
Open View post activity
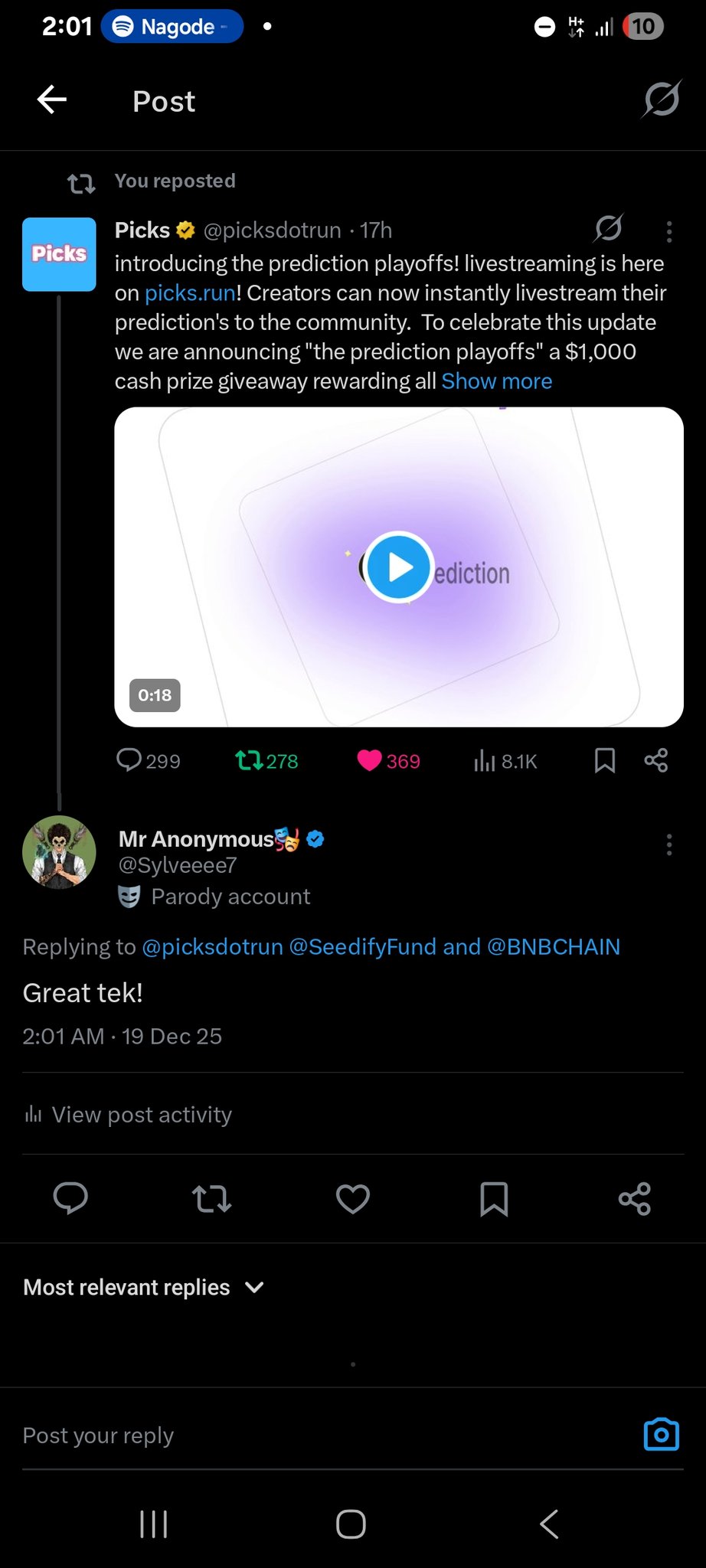pyautogui.click(x=128, y=1115)
